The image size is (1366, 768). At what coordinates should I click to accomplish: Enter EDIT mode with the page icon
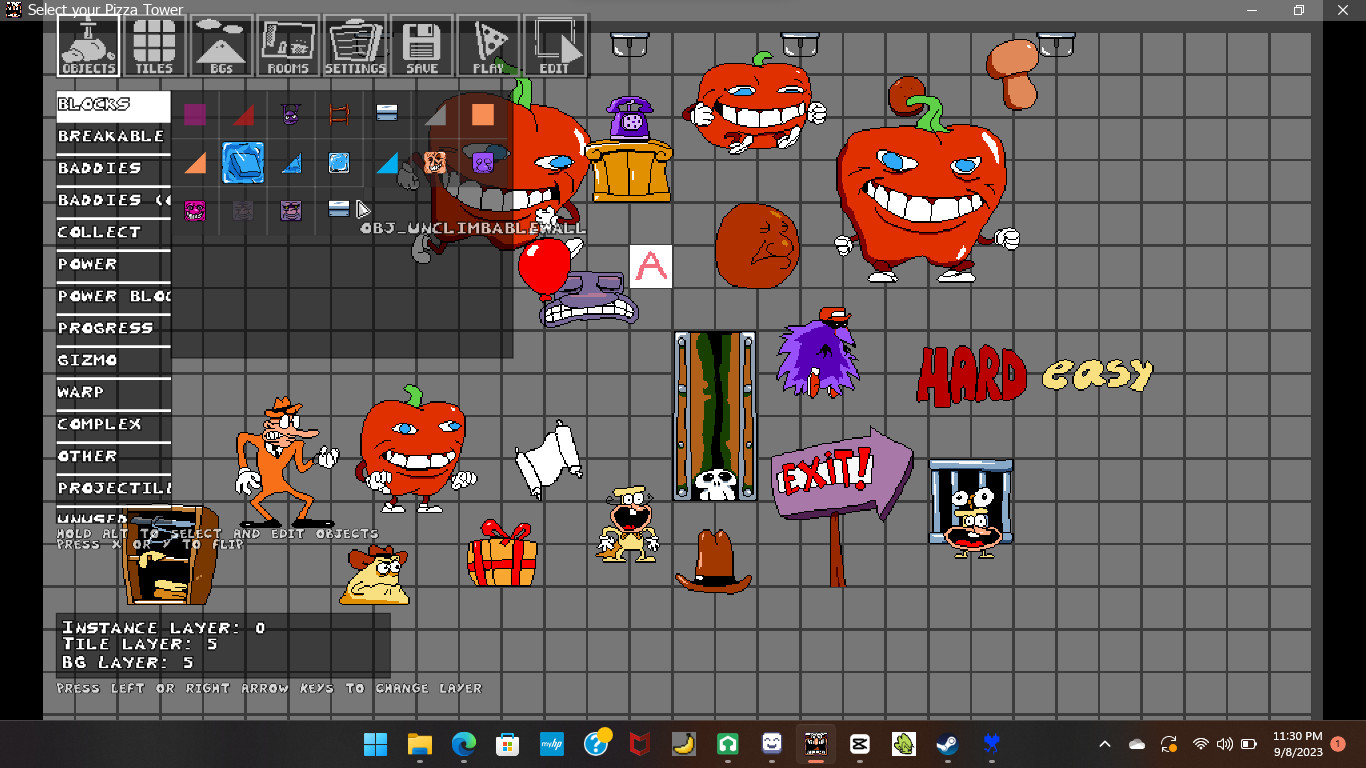tap(556, 45)
